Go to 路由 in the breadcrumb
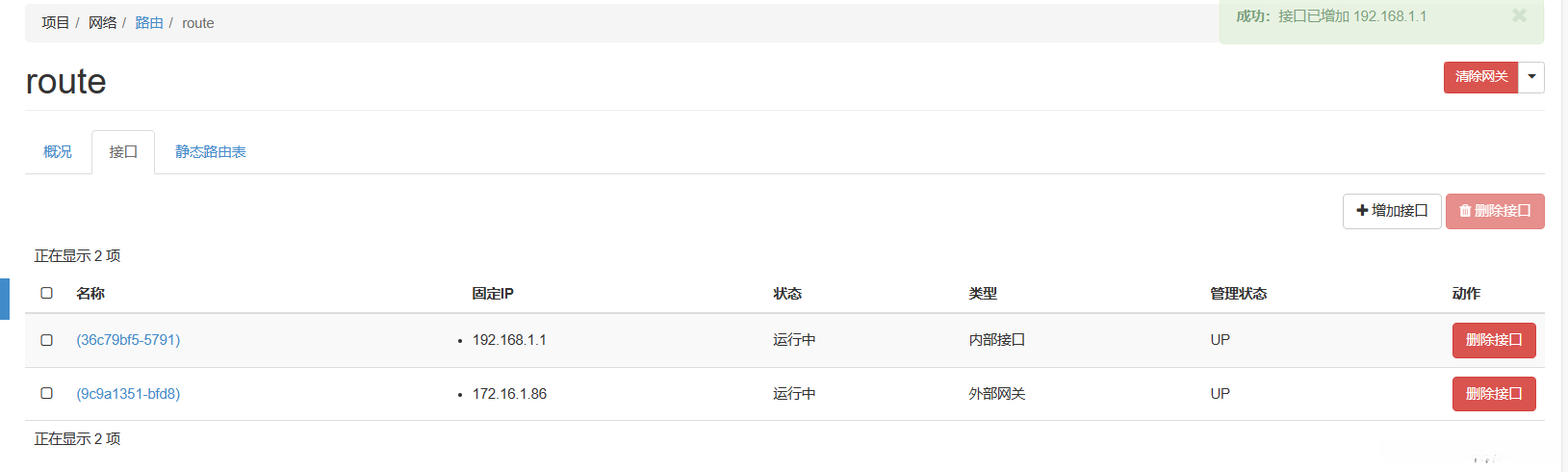The width and height of the screenshot is (1568, 472). coord(149,23)
